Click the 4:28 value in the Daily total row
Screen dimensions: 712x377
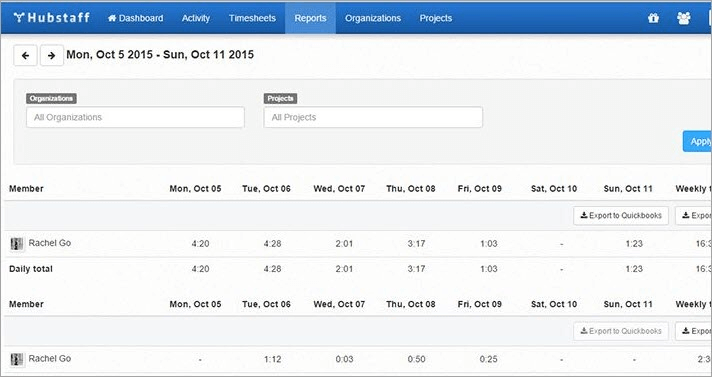[x=272, y=269]
